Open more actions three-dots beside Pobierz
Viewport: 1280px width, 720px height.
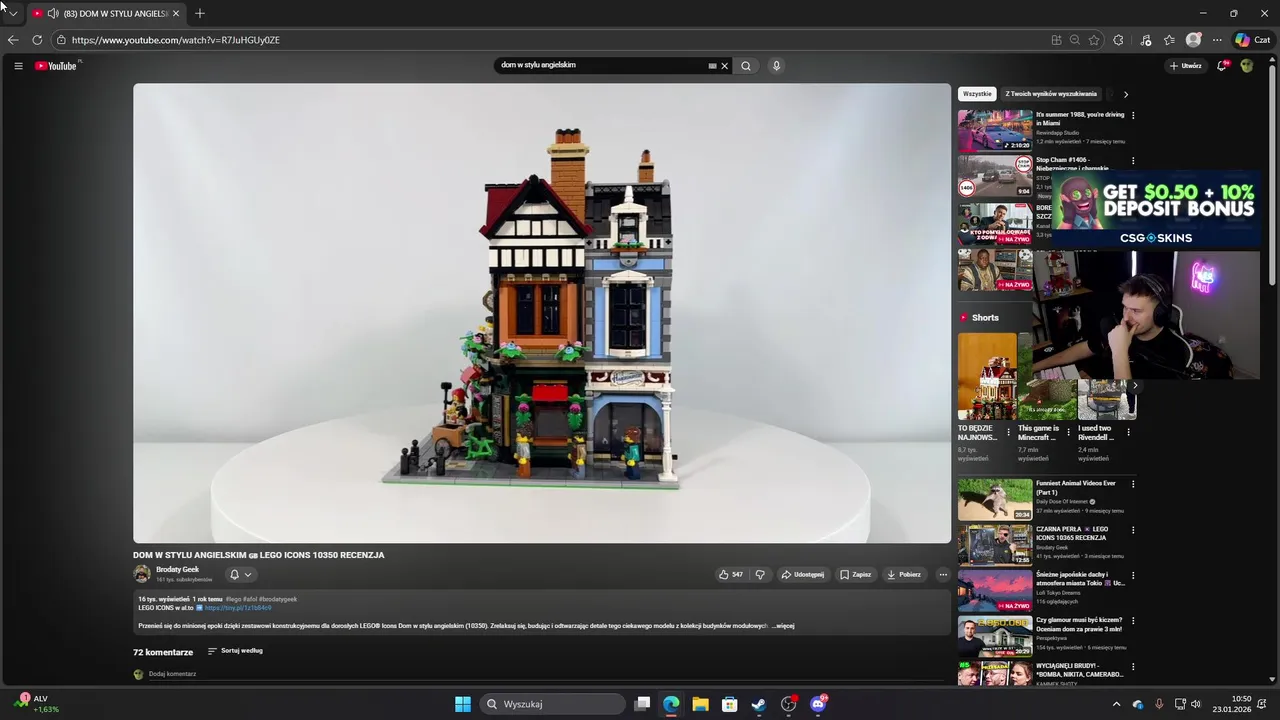tap(942, 575)
